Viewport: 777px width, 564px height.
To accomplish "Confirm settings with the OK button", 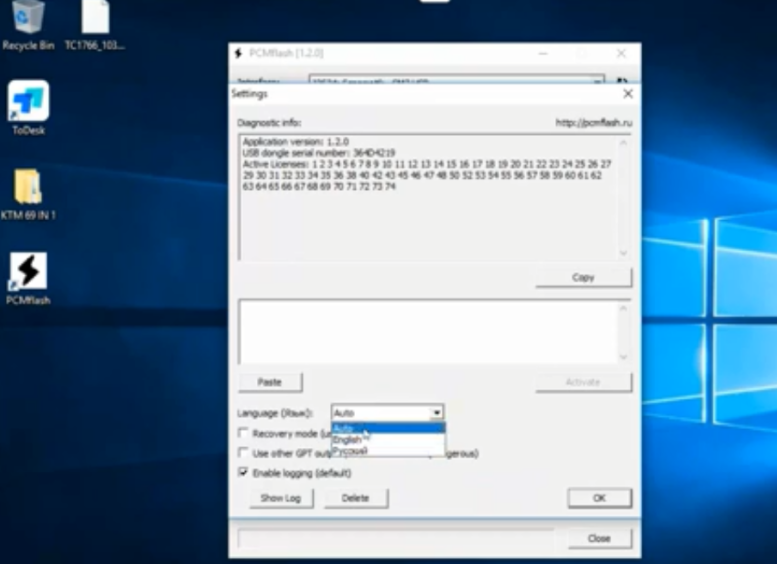I will [599, 498].
